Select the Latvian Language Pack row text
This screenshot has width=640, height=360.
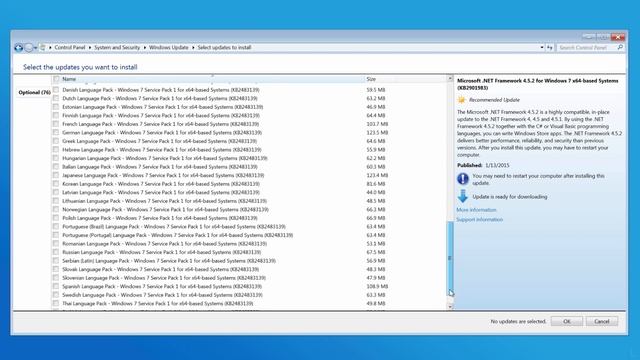(x=161, y=193)
